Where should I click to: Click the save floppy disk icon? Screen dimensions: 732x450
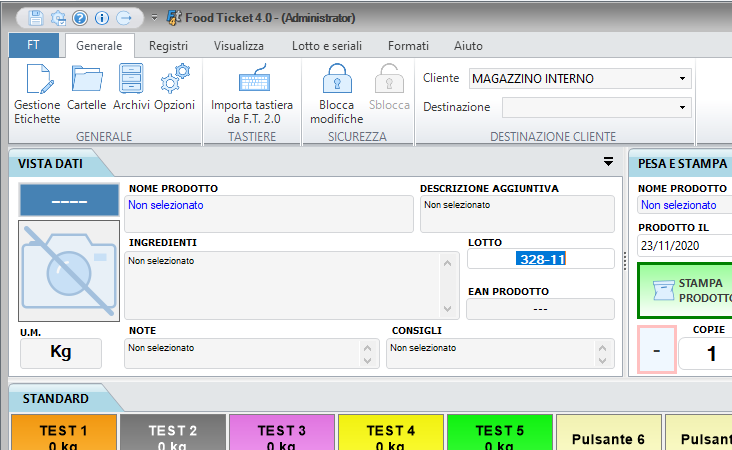click(36, 18)
